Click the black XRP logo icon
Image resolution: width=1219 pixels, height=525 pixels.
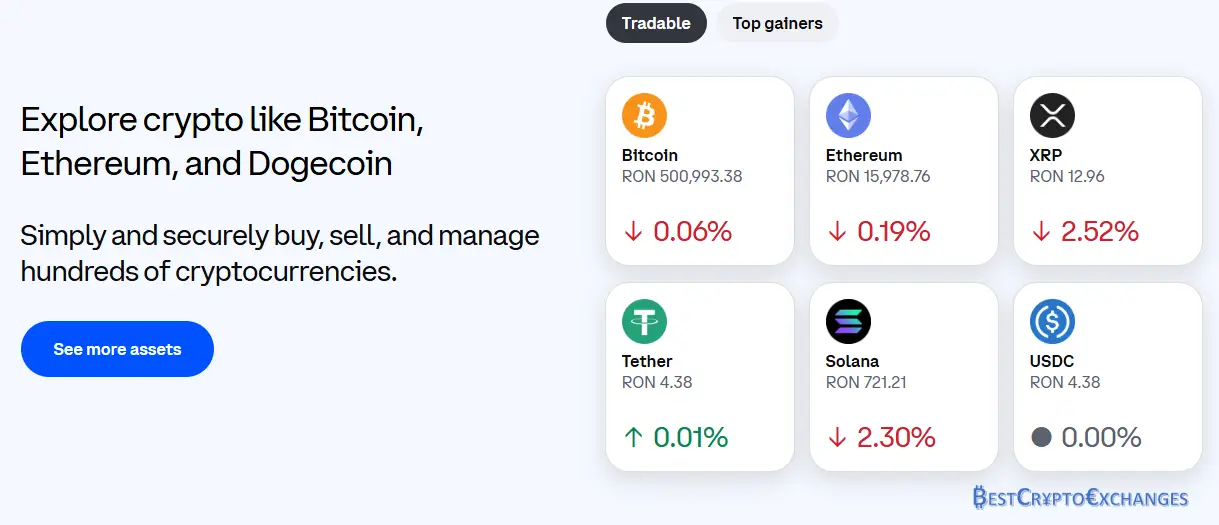pos(1052,116)
